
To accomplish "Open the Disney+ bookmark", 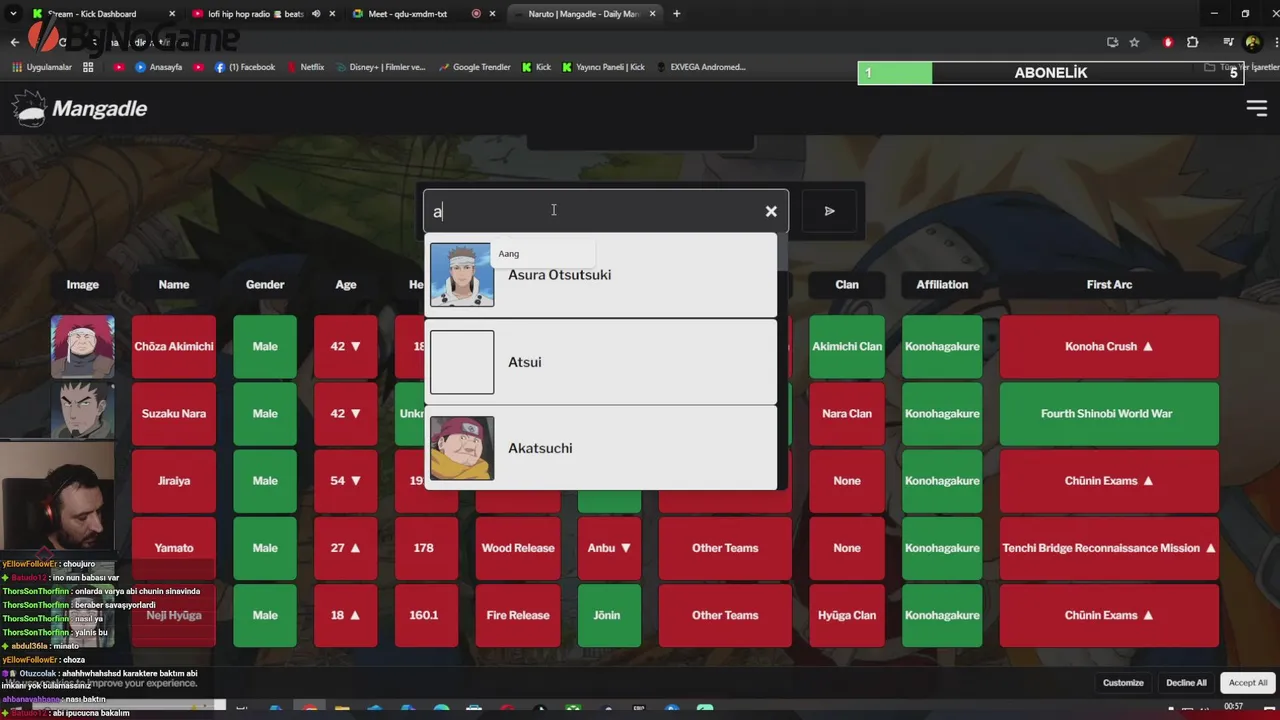I will click(x=380, y=67).
